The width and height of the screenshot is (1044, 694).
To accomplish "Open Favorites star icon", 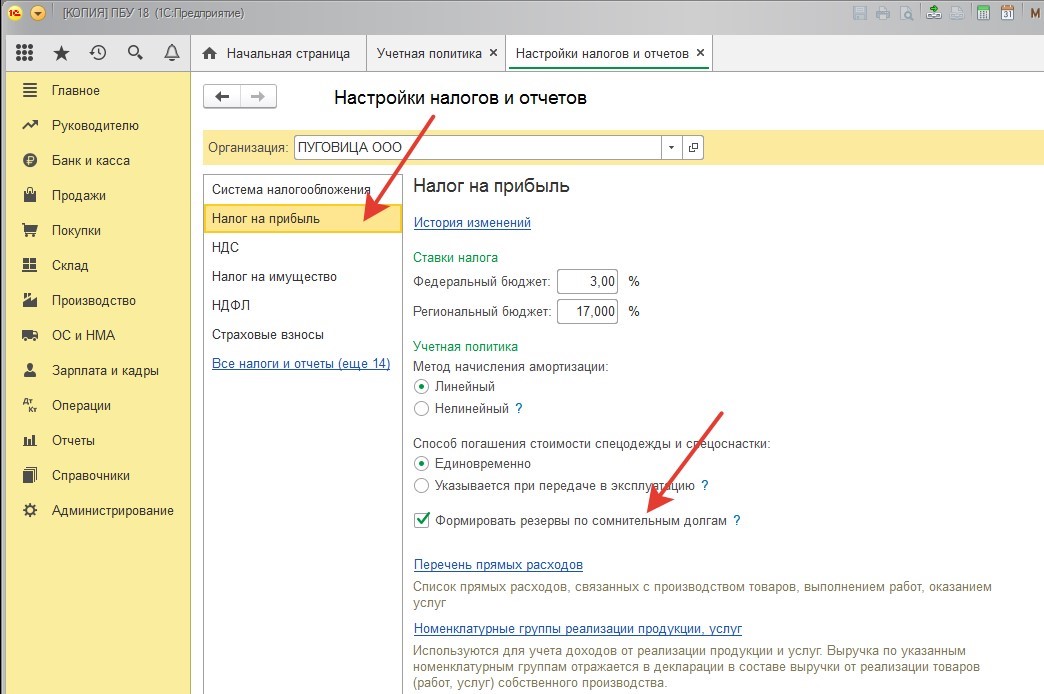I will coord(61,53).
